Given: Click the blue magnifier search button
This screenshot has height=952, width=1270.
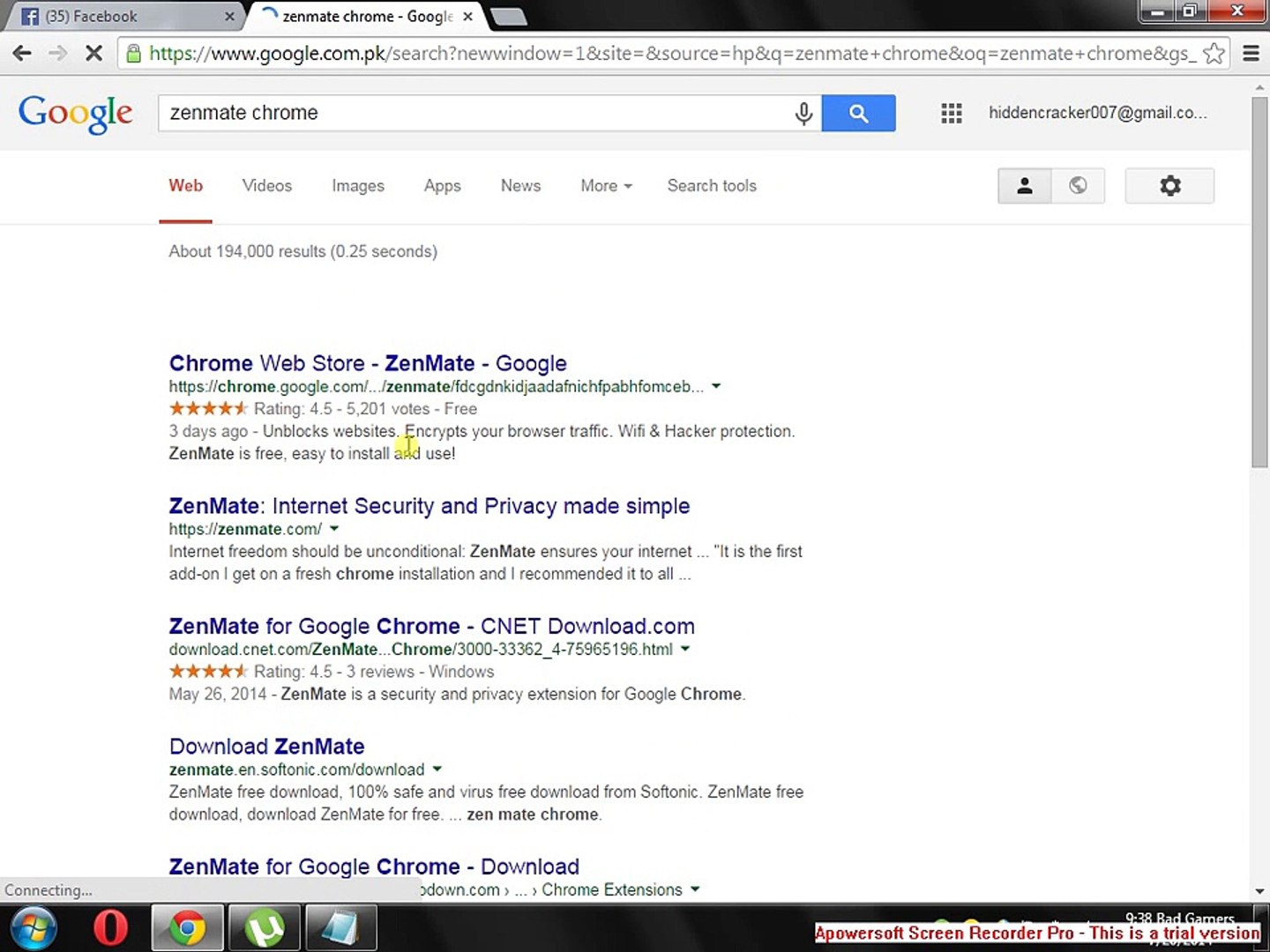Looking at the screenshot, I should click(x=858, y=113).
